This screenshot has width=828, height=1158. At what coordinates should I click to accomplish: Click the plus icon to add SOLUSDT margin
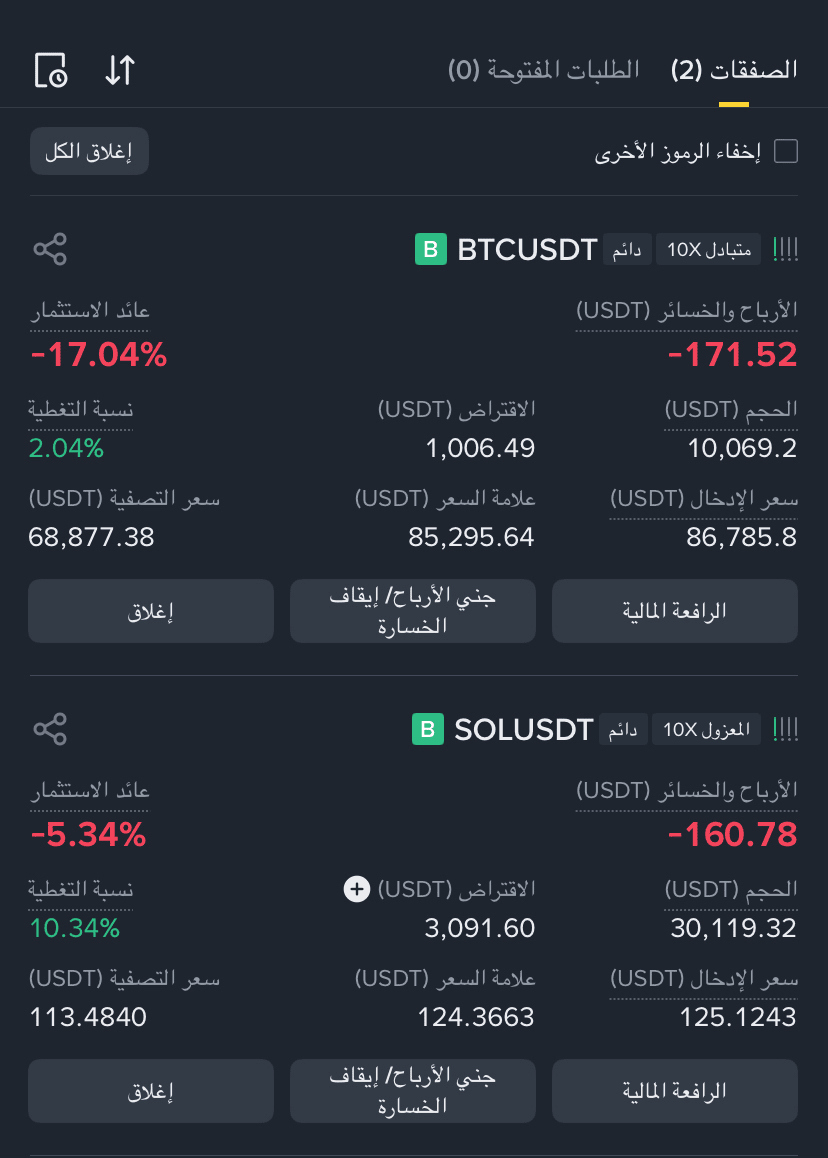point(357,888)
